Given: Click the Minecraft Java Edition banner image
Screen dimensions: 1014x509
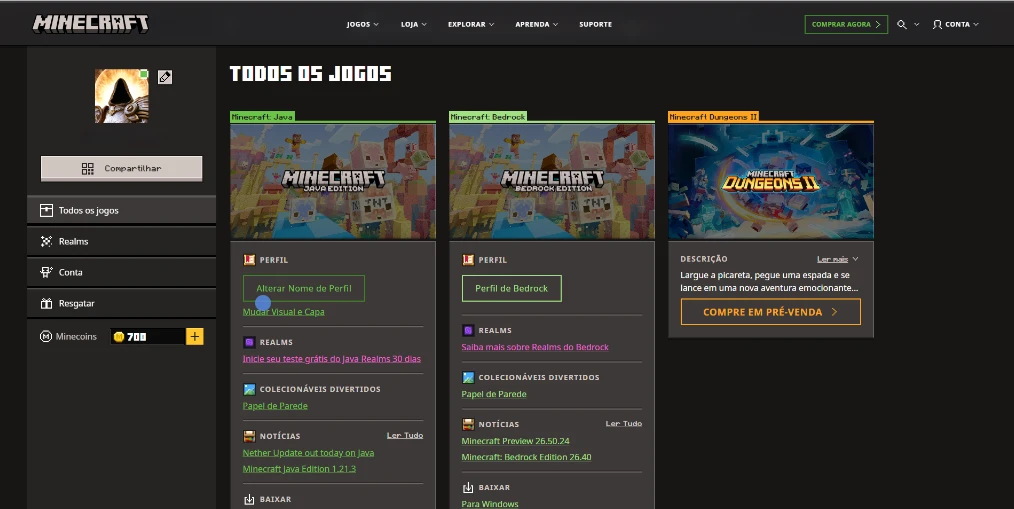Looking at the screenshot, I should 333,182.
